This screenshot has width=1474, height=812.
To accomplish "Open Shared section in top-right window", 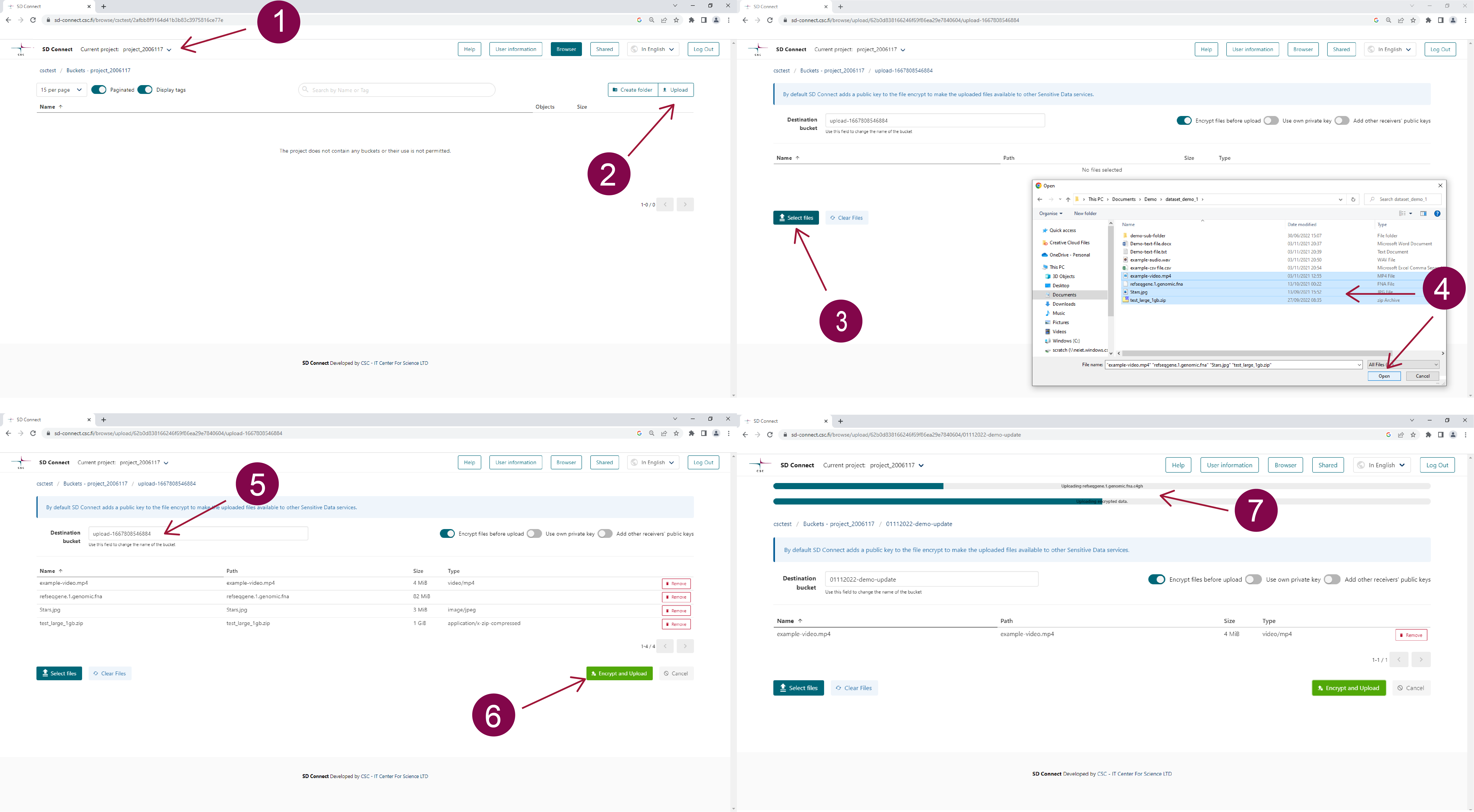I will point(1341,49).
